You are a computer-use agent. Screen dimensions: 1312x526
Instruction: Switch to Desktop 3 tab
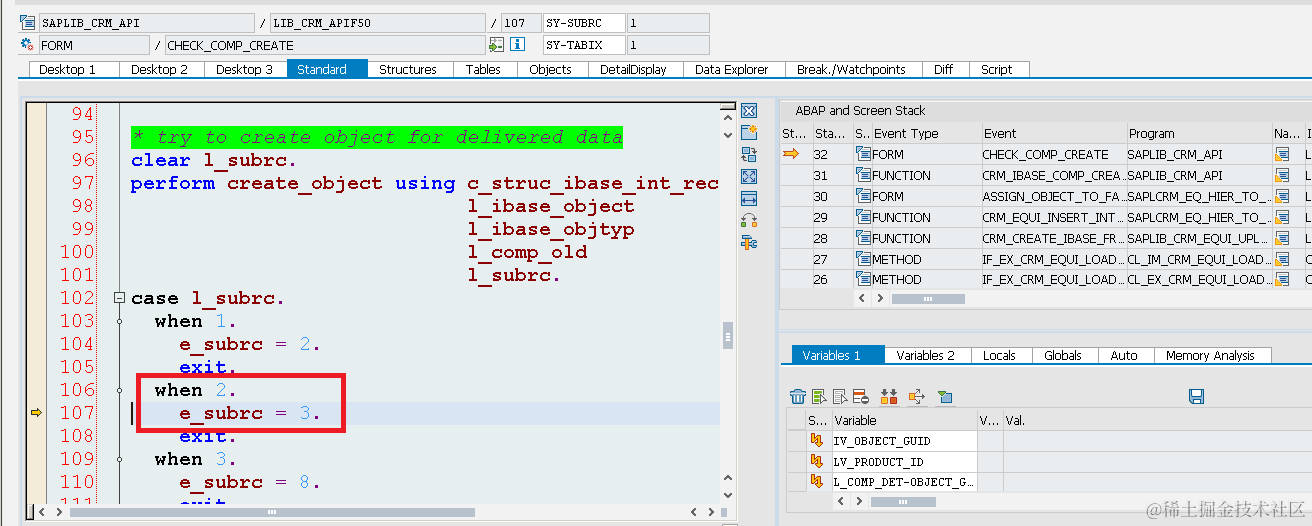[245, 69]
